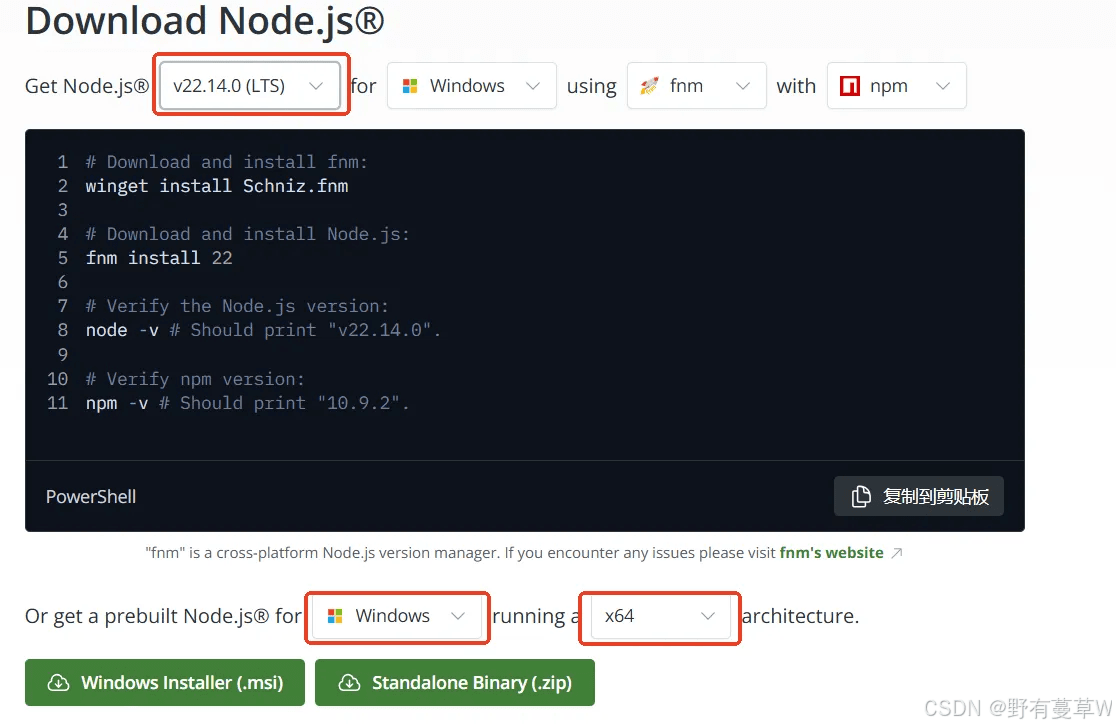Click the winget install Schniz.fnm code line
The image size is (1116, 728).
pos(216,186)
